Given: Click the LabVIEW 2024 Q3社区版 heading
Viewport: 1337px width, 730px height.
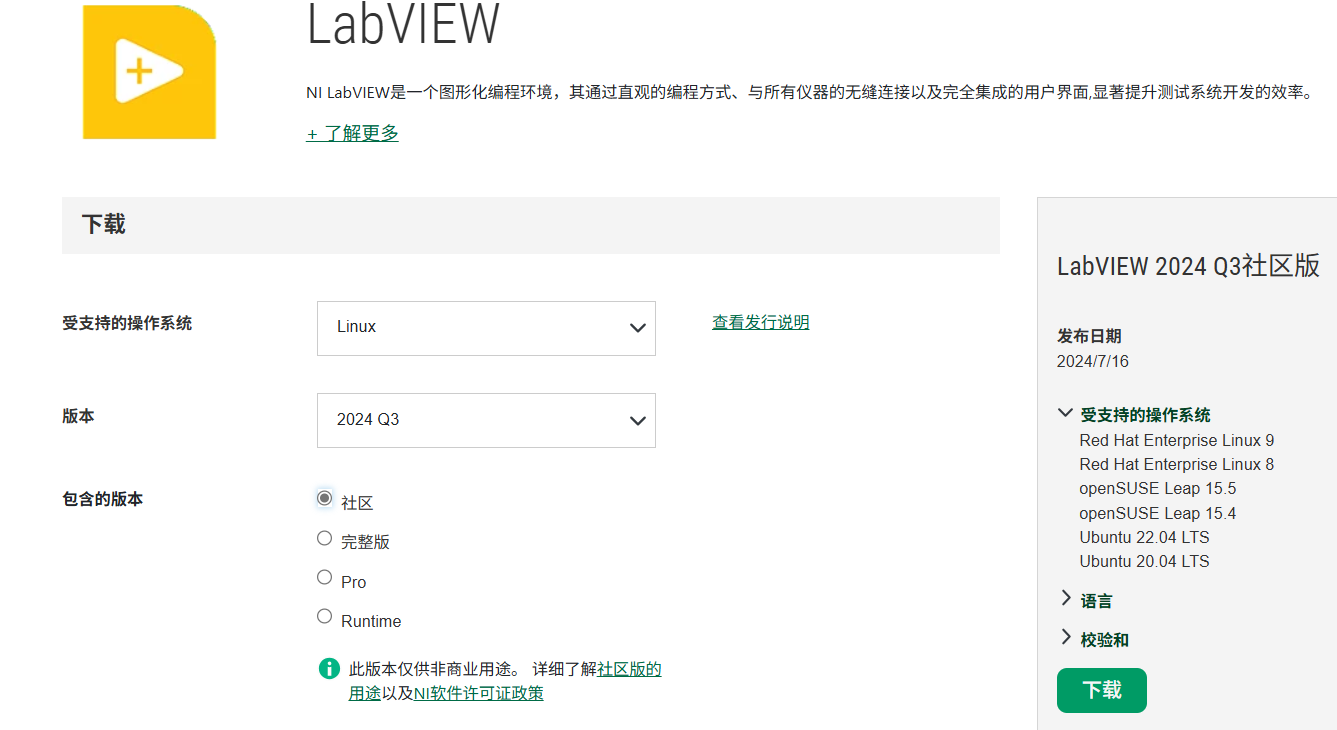Looking at the screenshot, I should (1189, 266).
